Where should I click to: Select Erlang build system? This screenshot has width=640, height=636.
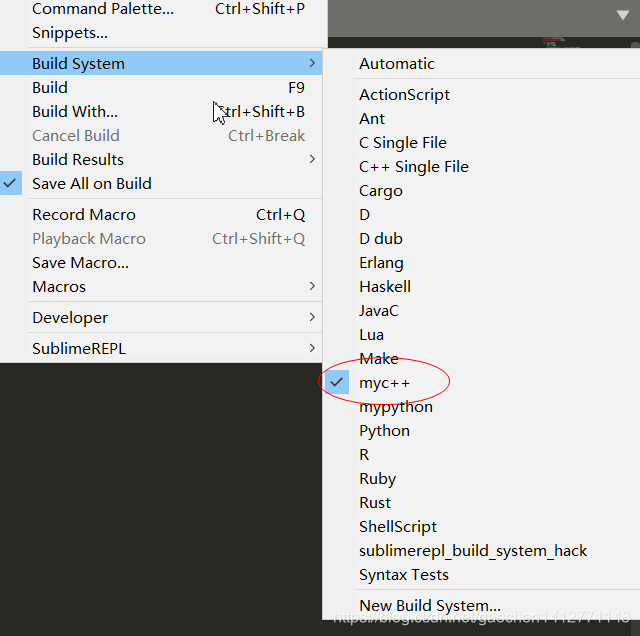481,262
